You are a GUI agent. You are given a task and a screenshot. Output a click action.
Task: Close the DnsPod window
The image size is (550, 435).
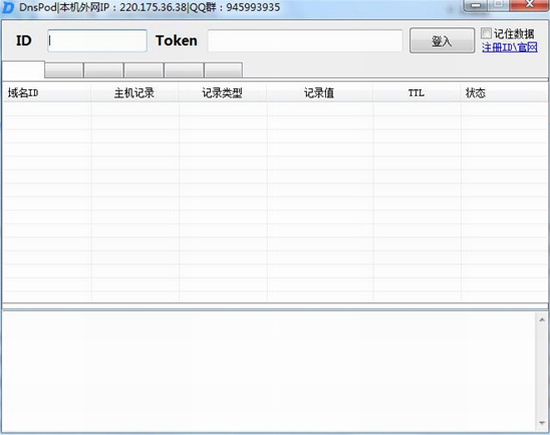tap(530, 5)
